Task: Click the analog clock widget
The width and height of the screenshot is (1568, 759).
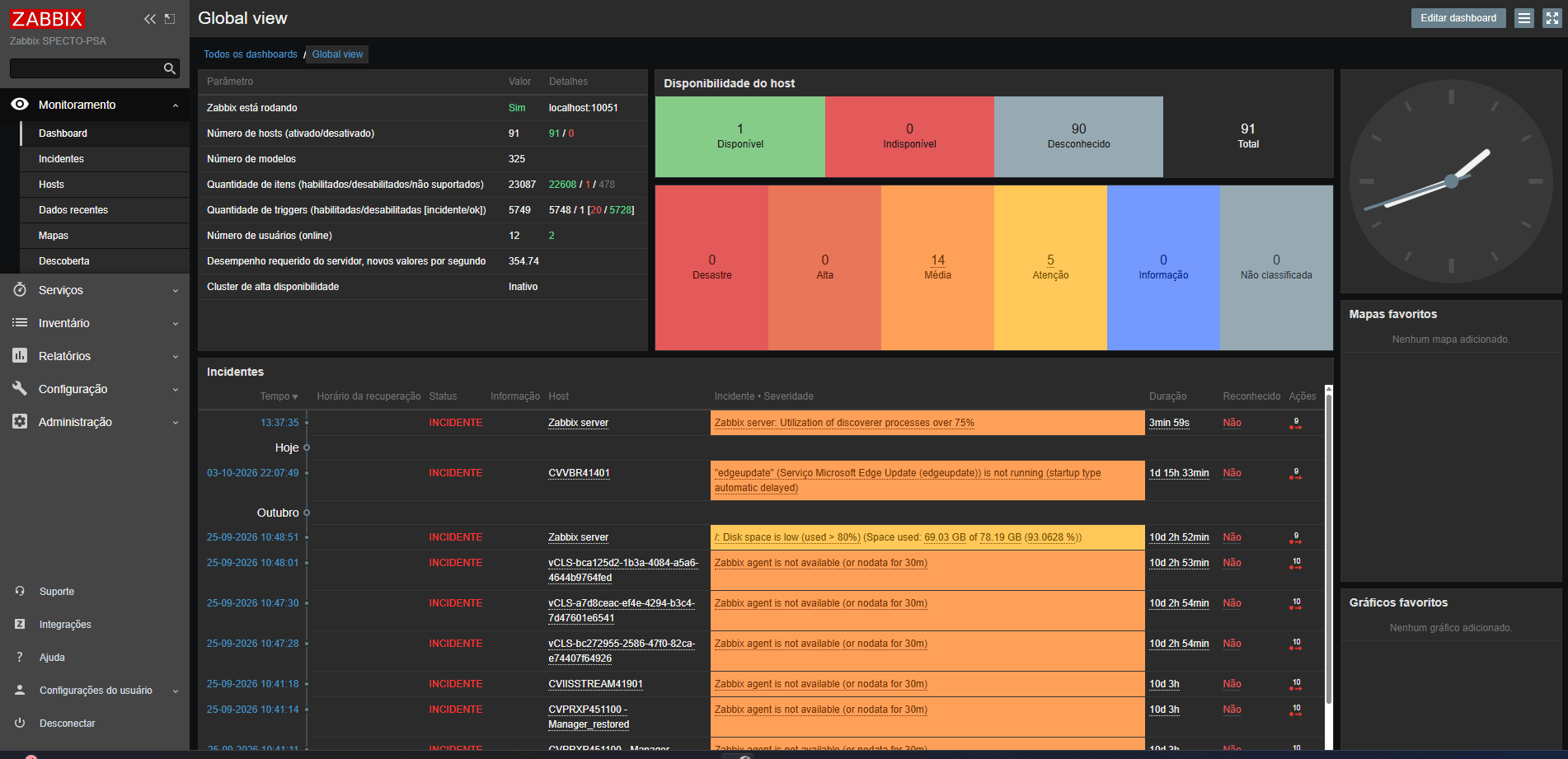Action: click(x=1451, y=181)
